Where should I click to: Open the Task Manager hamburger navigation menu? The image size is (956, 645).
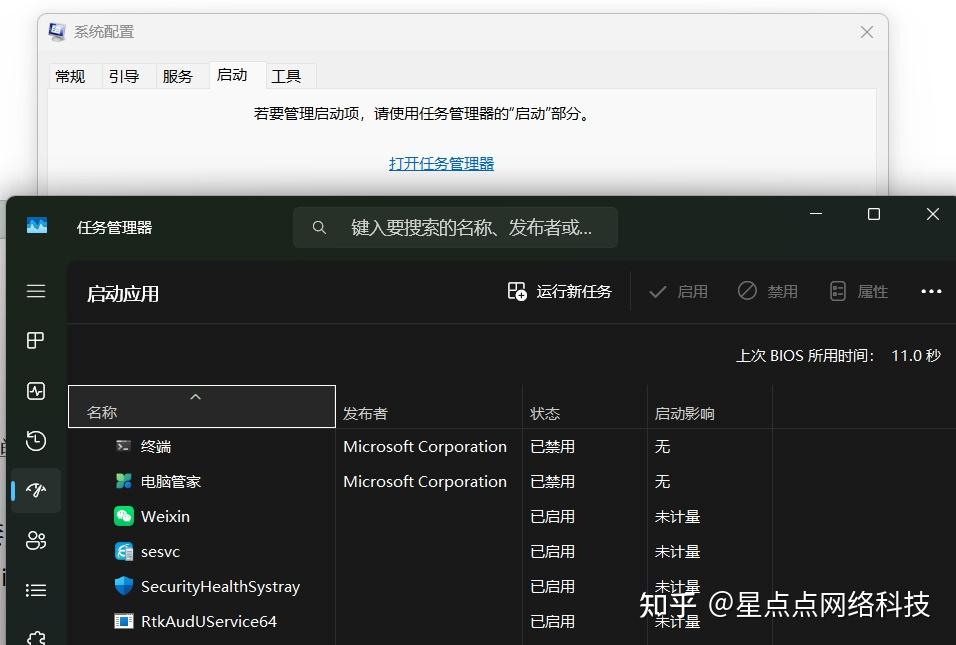36,291
